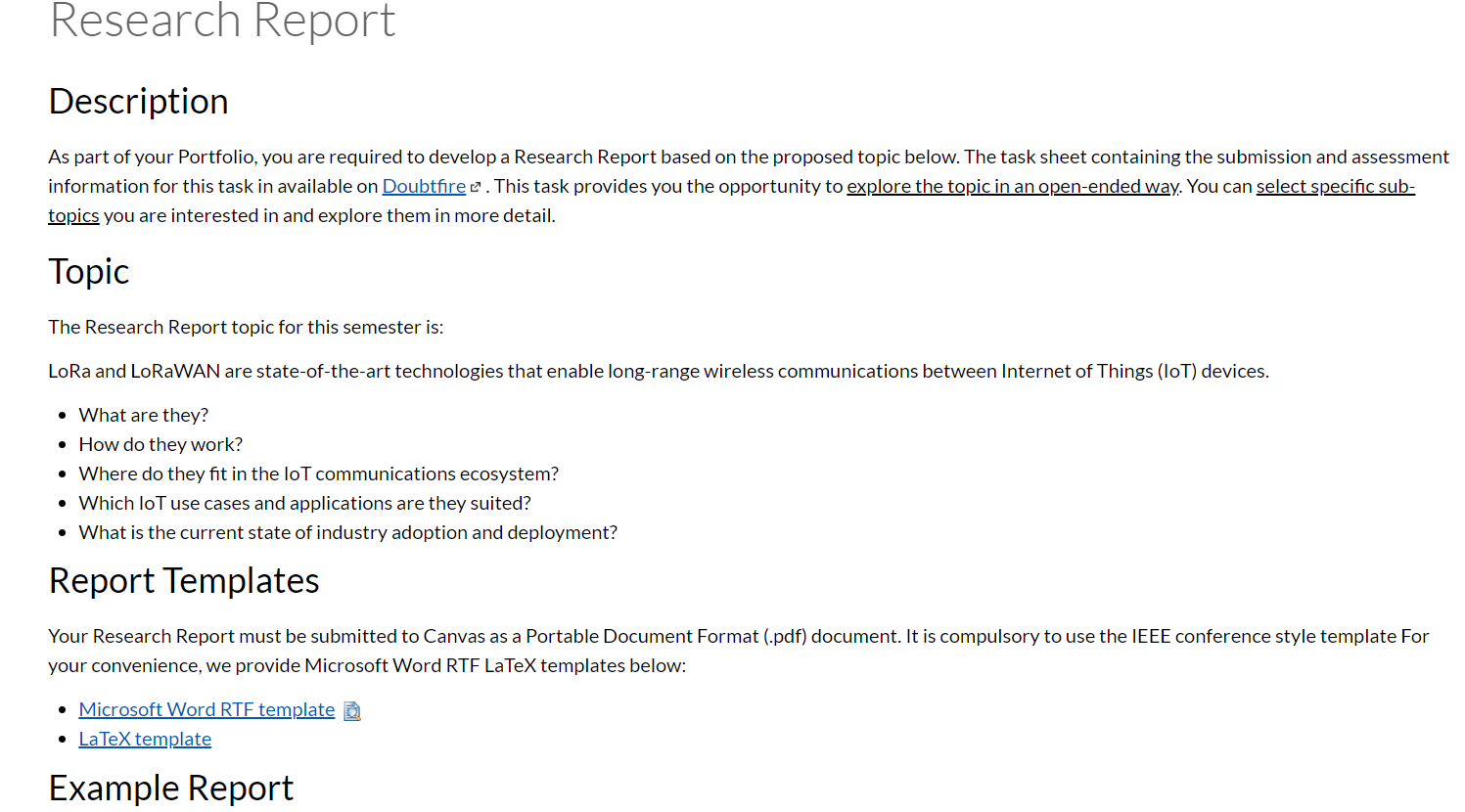Click the 'How do they work?' bullet item

pos(160,444)
